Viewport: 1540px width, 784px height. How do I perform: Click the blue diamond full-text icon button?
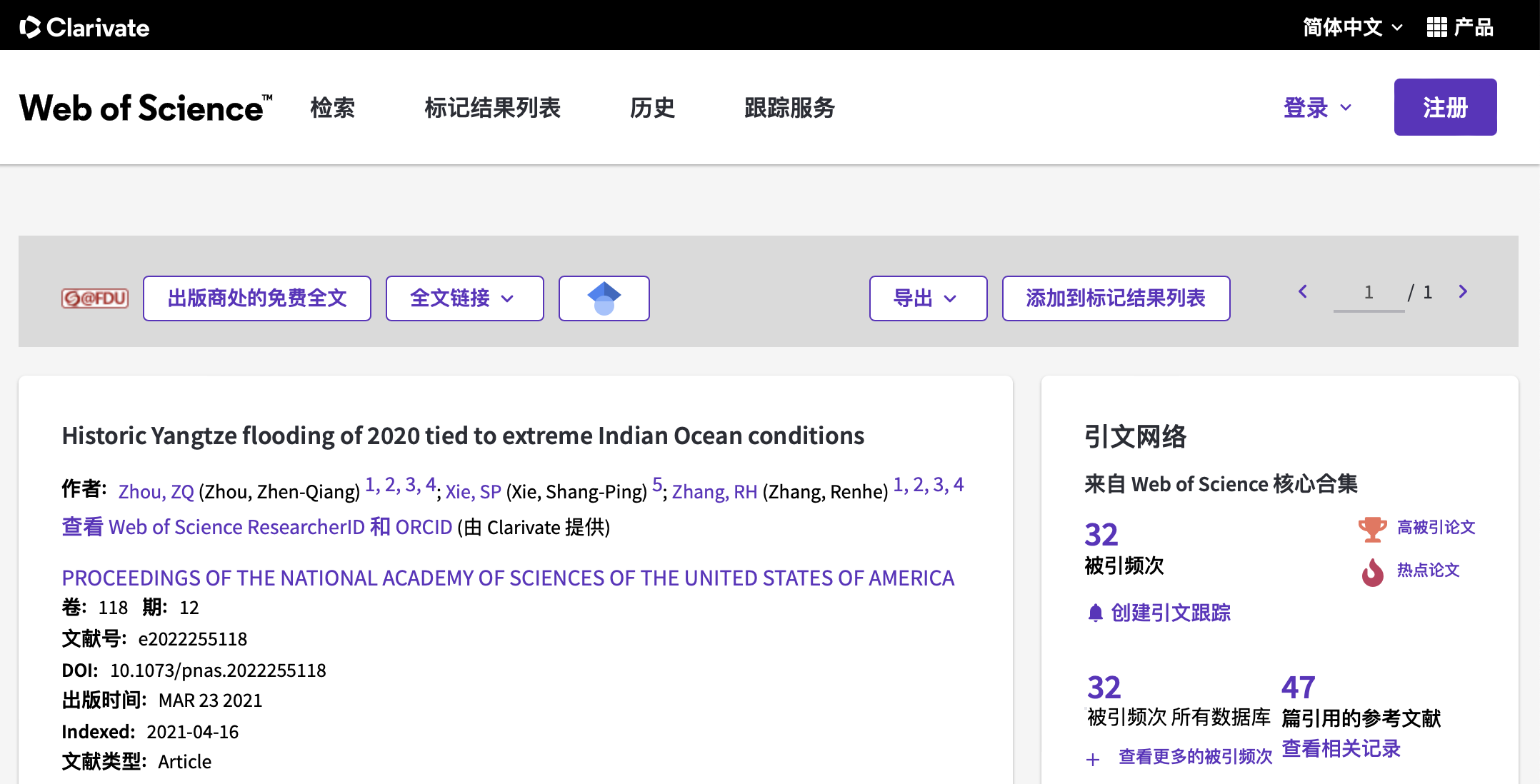(x=604, y=298)
